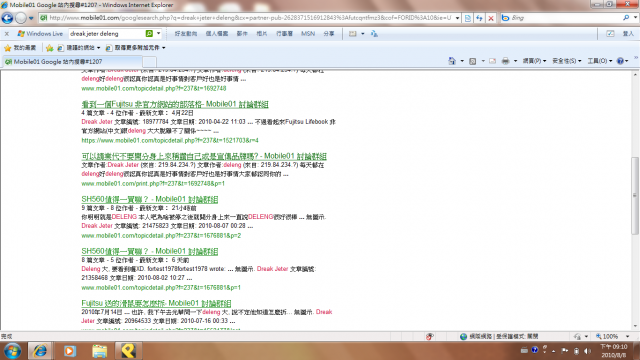Open the 安全性(S) menu

point(567,61)
